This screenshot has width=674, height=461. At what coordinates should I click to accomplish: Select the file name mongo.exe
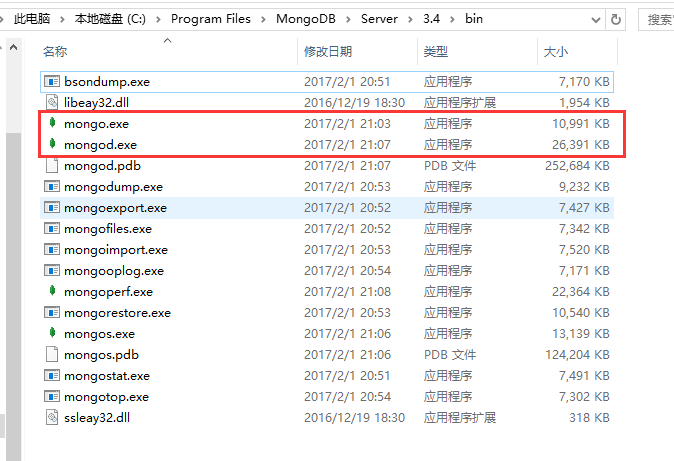point(96,124)
